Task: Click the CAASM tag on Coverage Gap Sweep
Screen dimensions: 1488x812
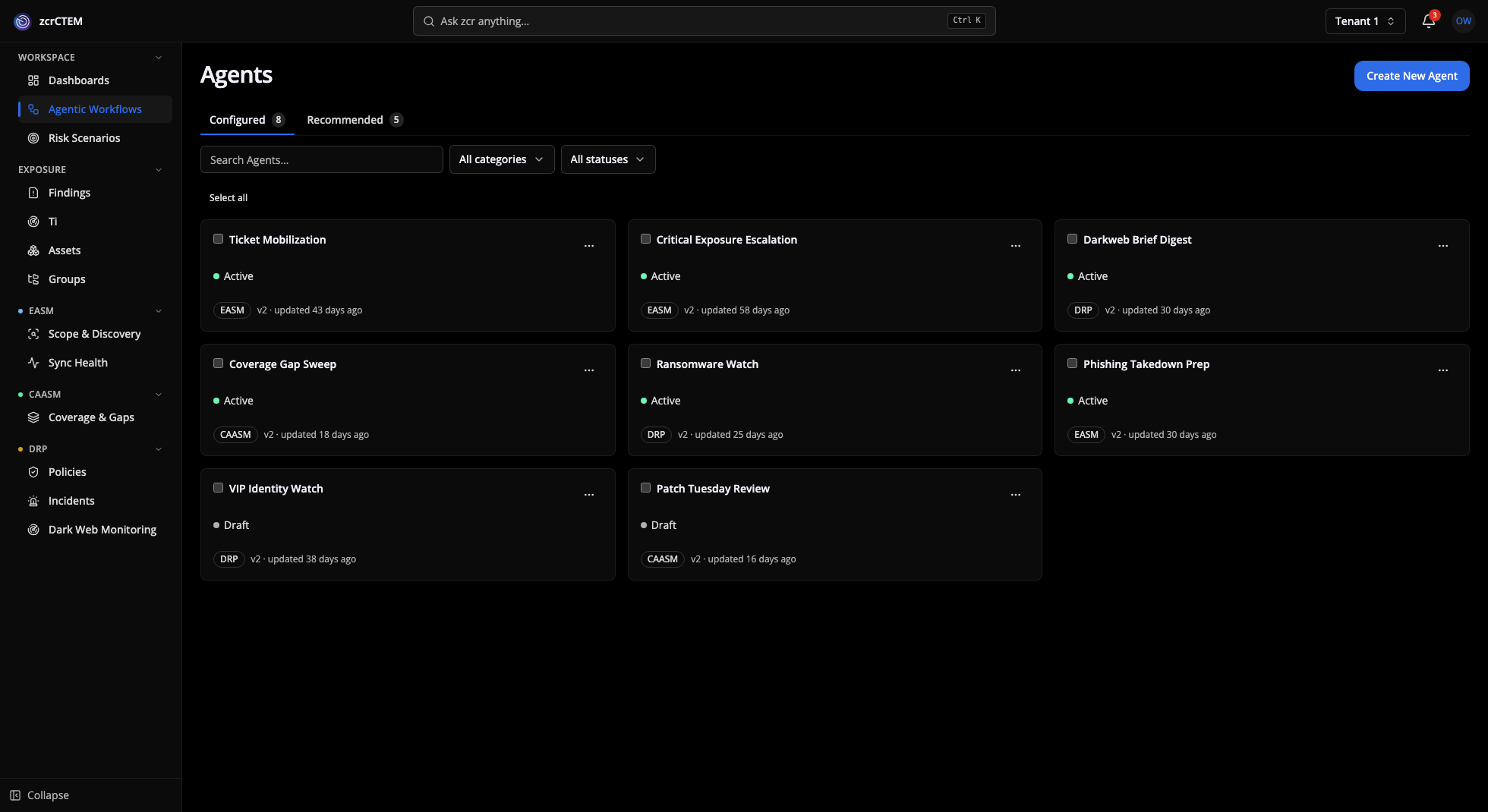Action: click(x=235, y=435)
